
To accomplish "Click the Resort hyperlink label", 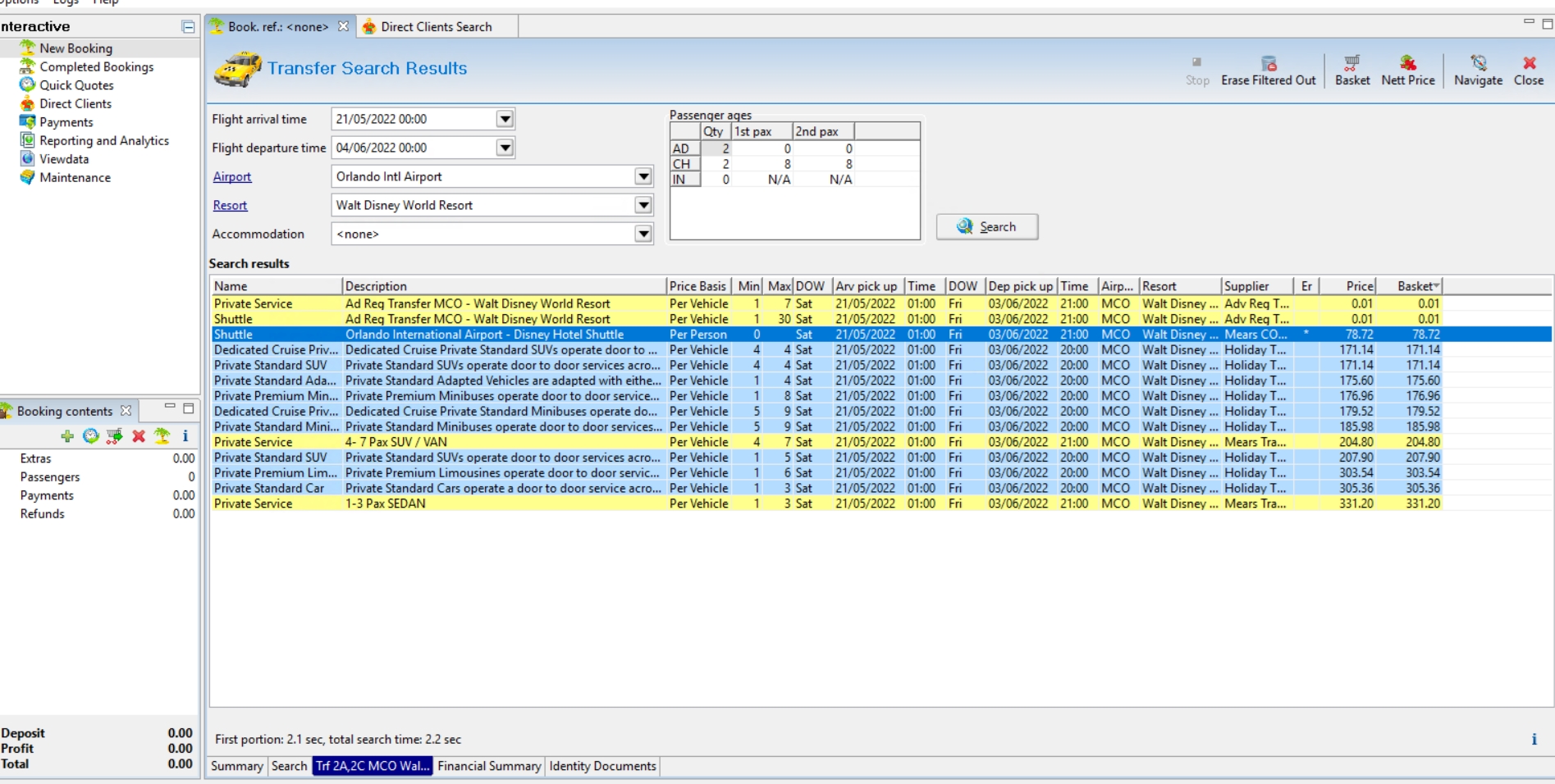I will 230,205.
